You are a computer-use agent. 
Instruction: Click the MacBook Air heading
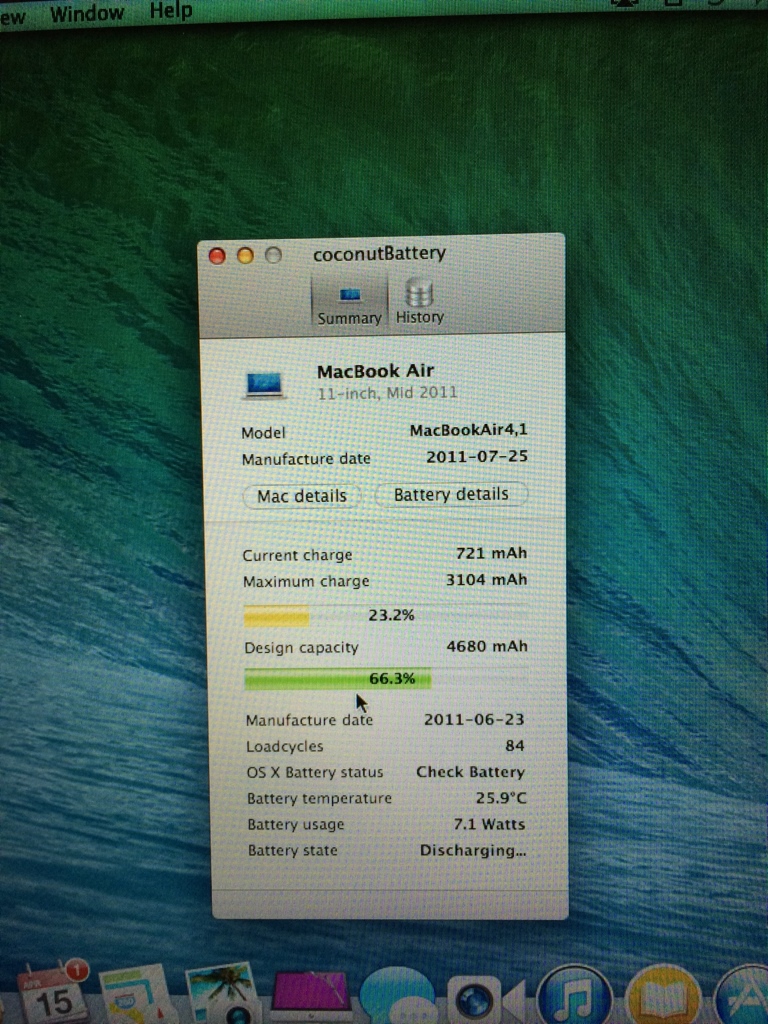pos(376,371)
